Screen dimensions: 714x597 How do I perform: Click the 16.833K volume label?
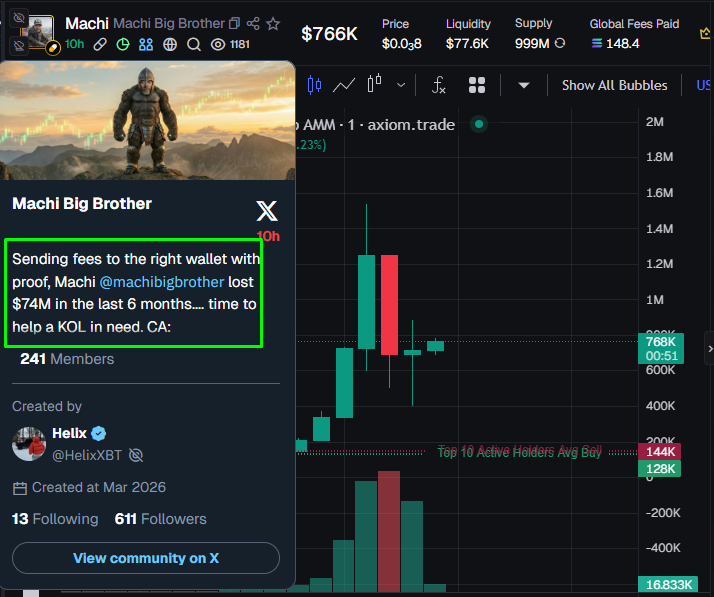[x=668, y=584]
